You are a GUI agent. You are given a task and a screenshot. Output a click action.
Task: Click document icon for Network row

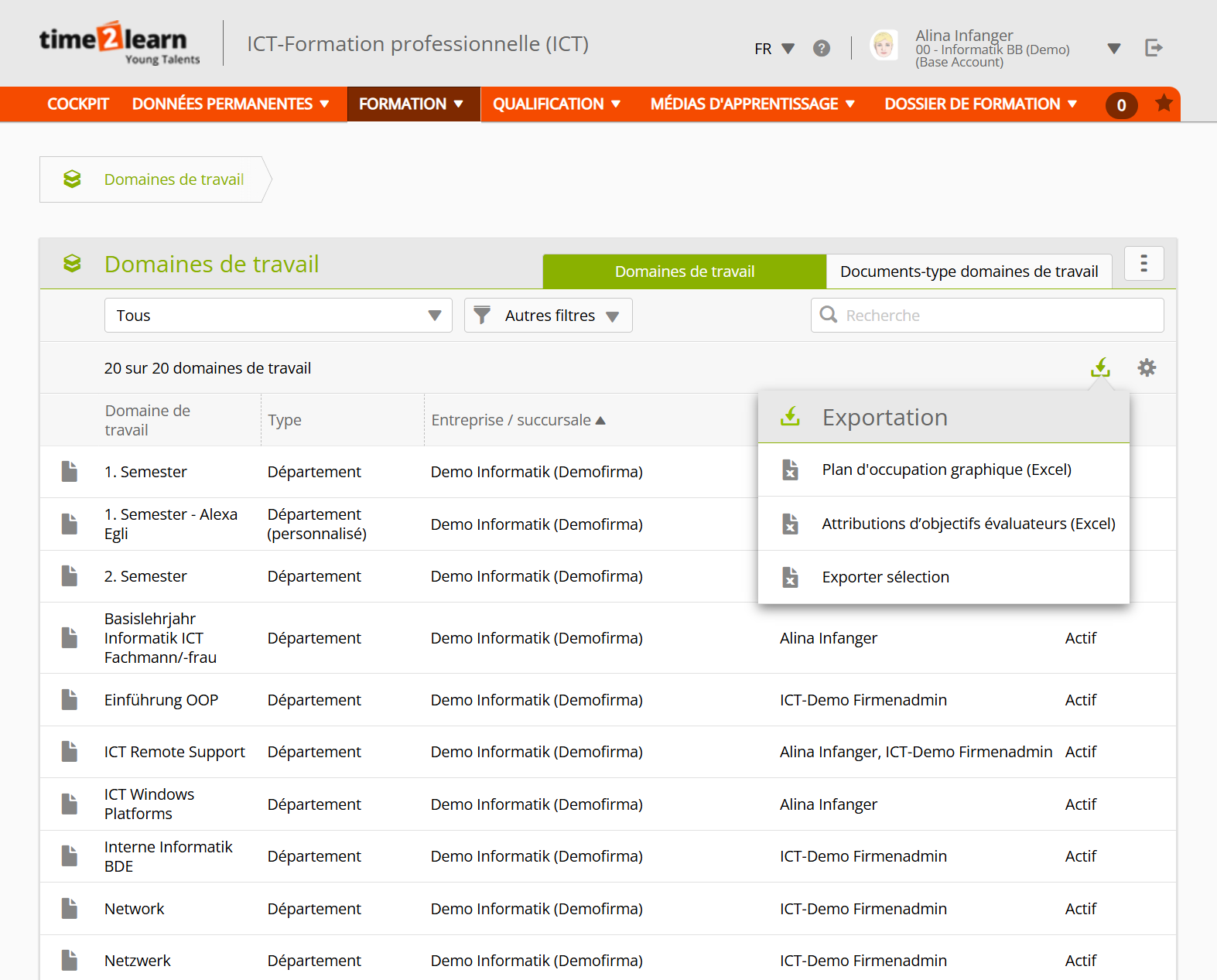click(70, 908)
